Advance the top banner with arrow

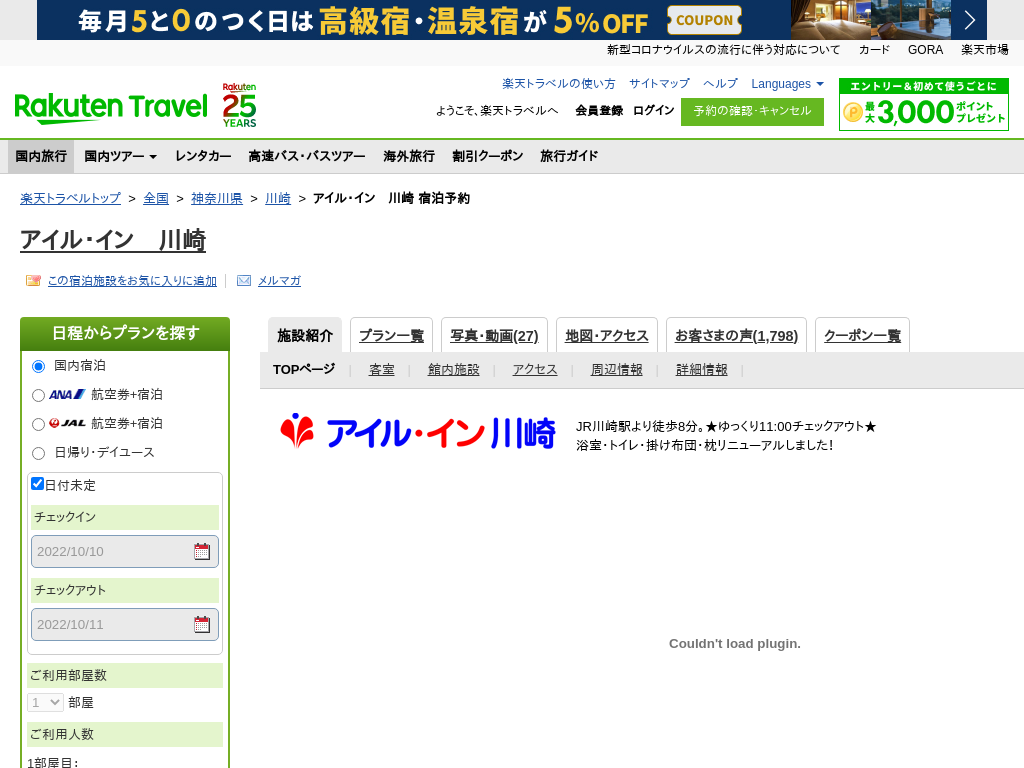pos(969,20)
